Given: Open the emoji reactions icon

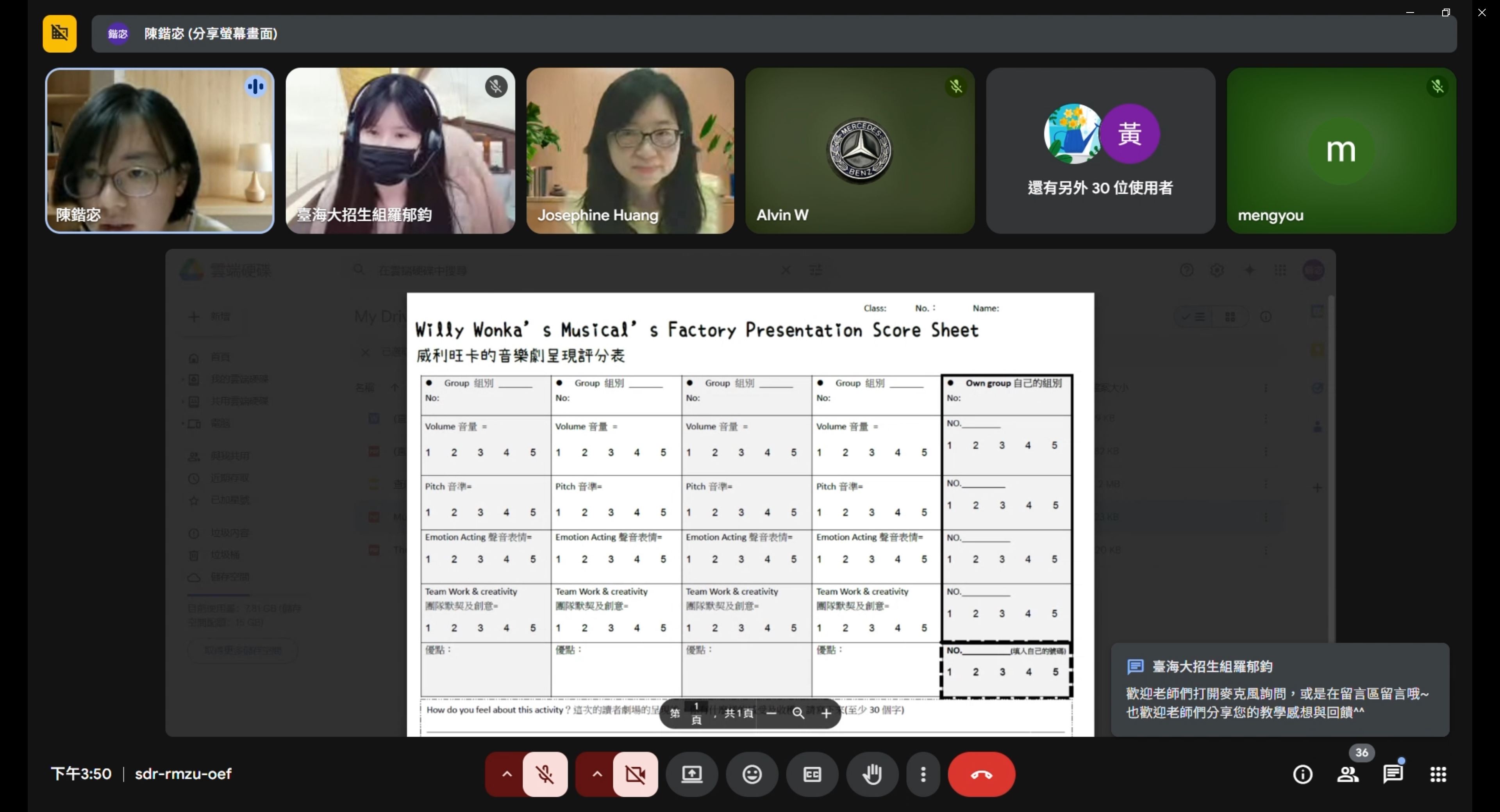Looking at the screenshot, I should click(752, 774).
